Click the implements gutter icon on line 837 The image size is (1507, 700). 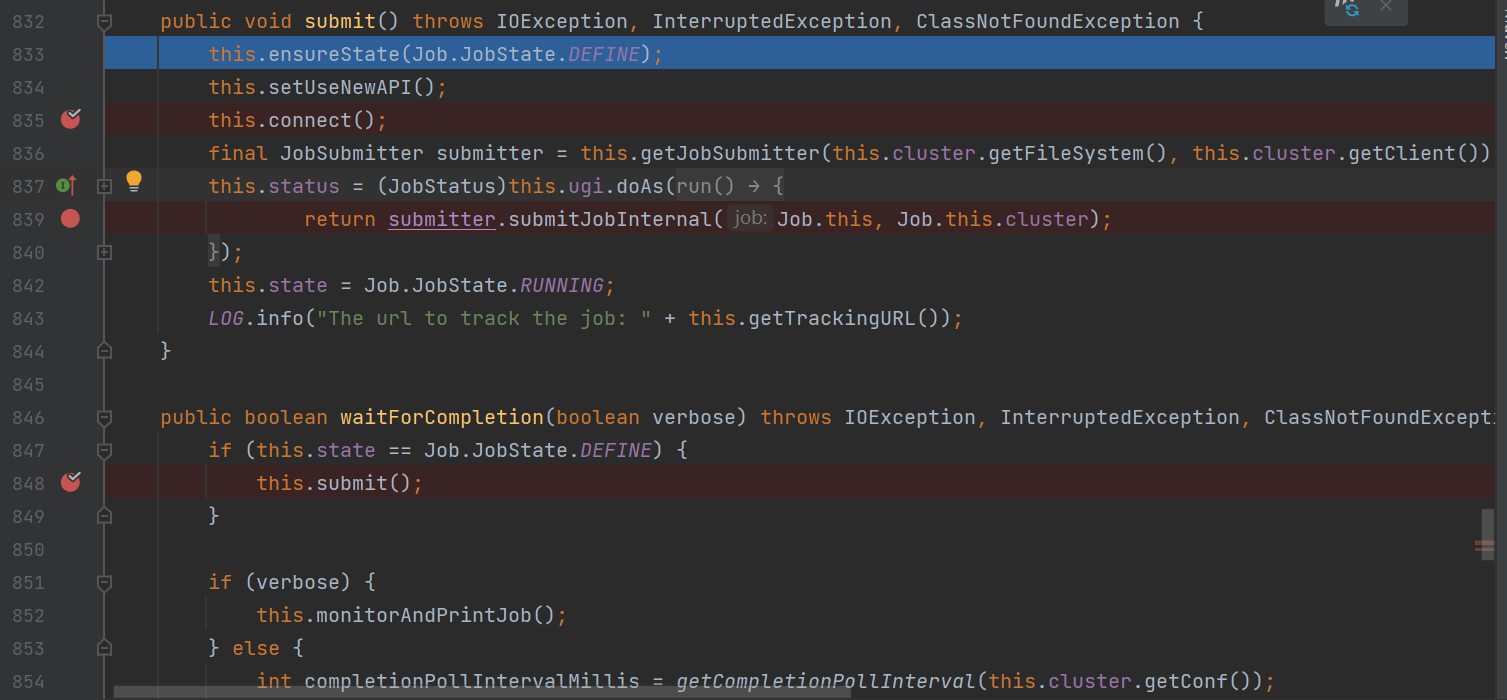coord(66,185)
